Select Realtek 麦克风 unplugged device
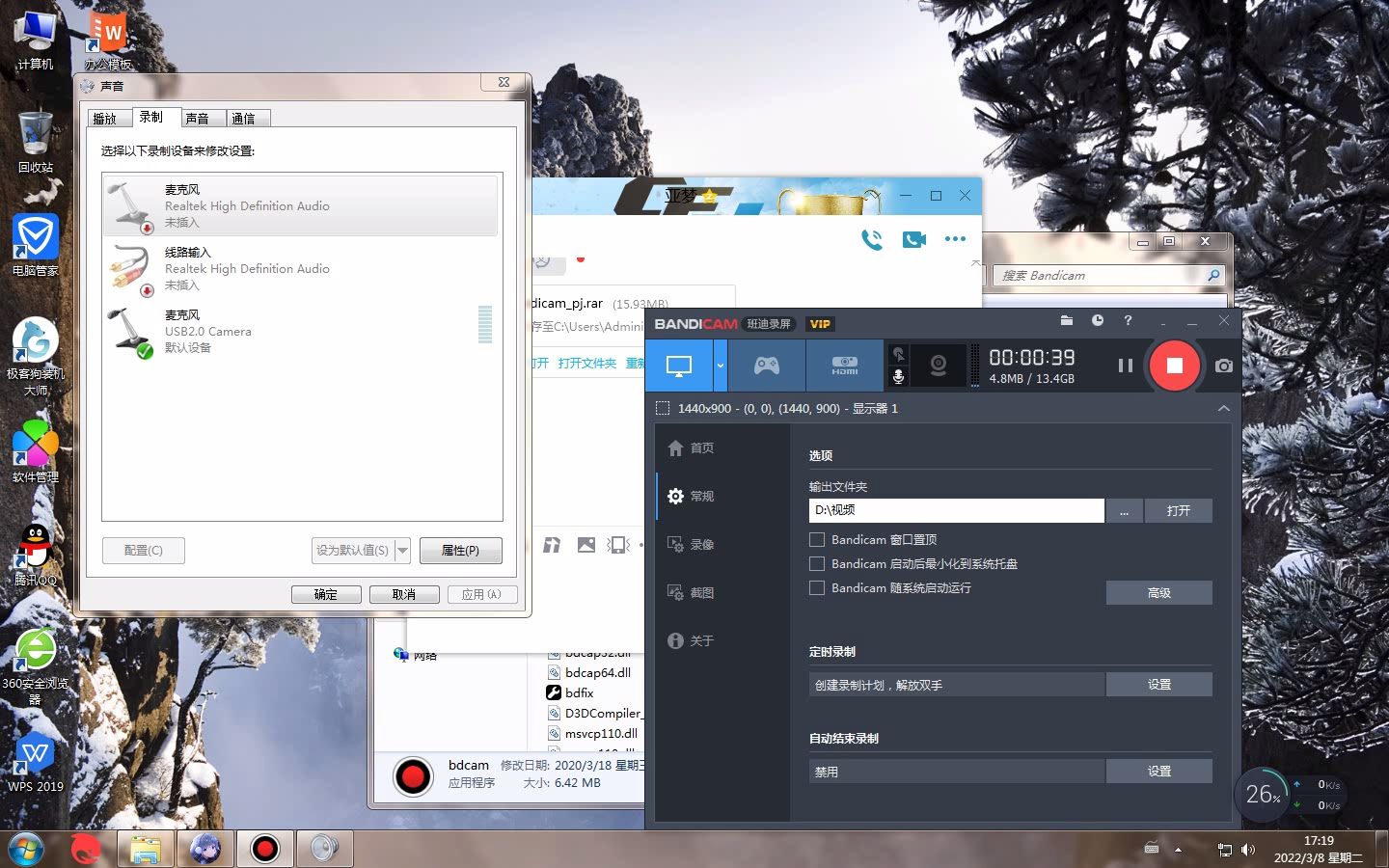This screenshot has width=1389, height=868. pos(301,205)
